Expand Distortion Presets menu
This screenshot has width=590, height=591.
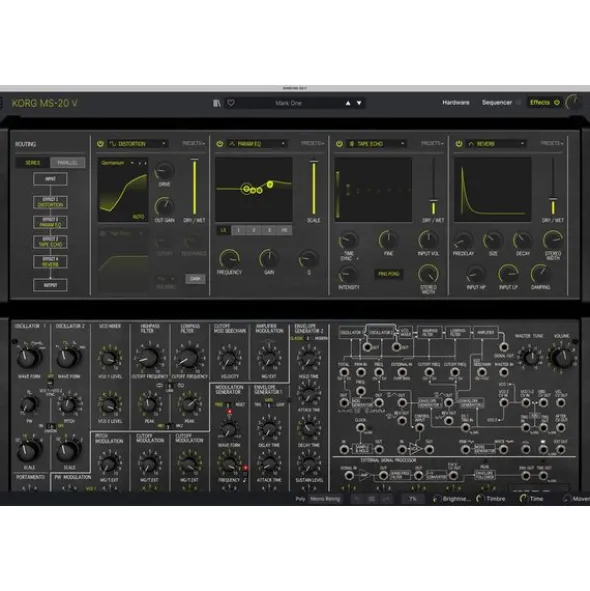[193, 144]
